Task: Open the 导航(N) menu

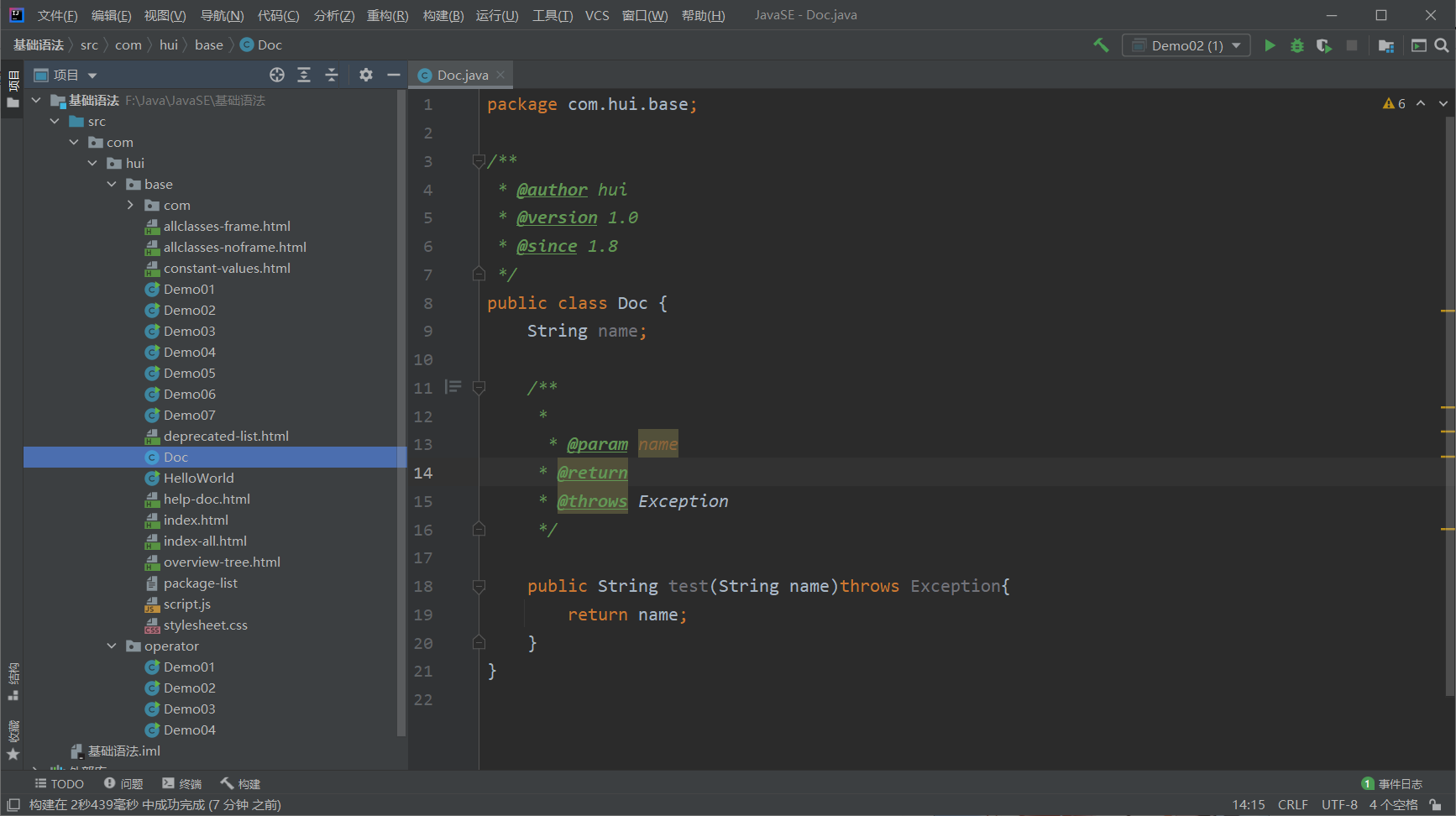Action: [x=222, y=15]
